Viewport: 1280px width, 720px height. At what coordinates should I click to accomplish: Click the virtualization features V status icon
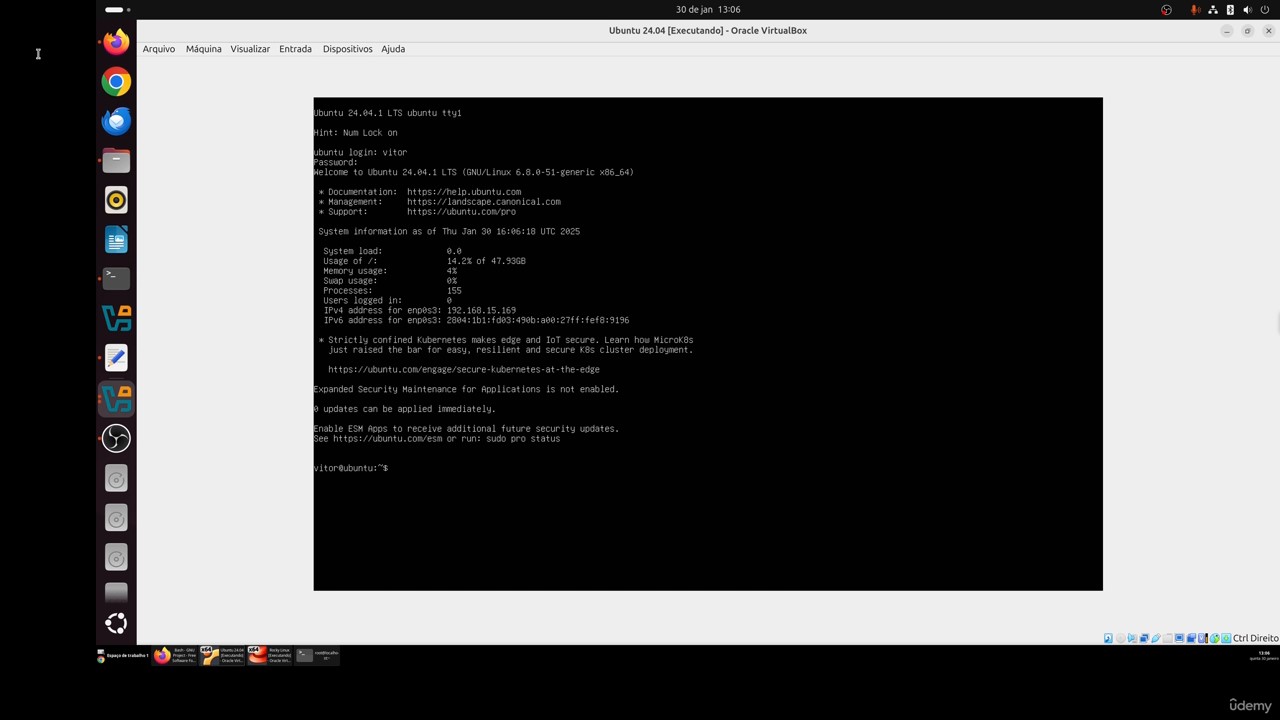coord(1202,638)
